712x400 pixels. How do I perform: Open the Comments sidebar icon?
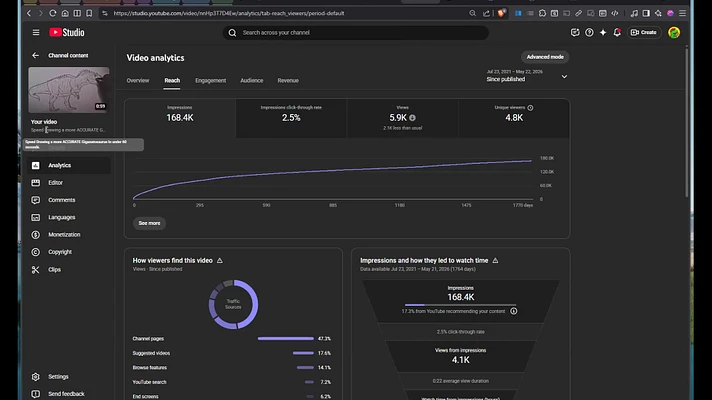click(35, 200)
